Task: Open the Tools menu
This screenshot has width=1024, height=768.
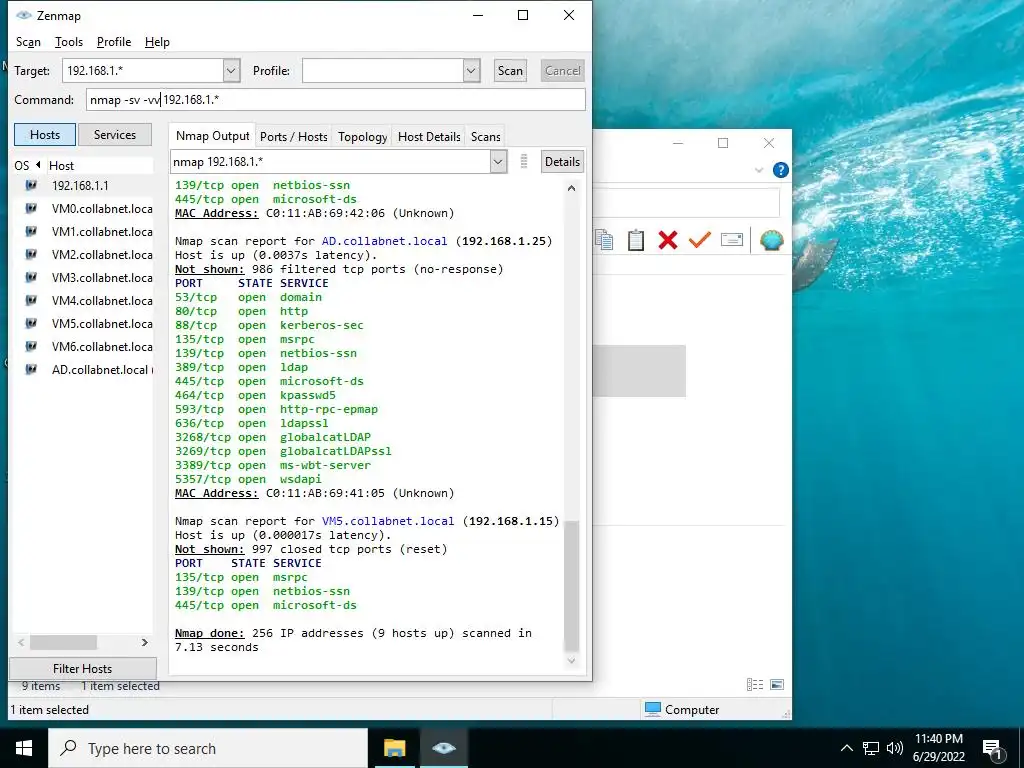Action: click(69, 42)
